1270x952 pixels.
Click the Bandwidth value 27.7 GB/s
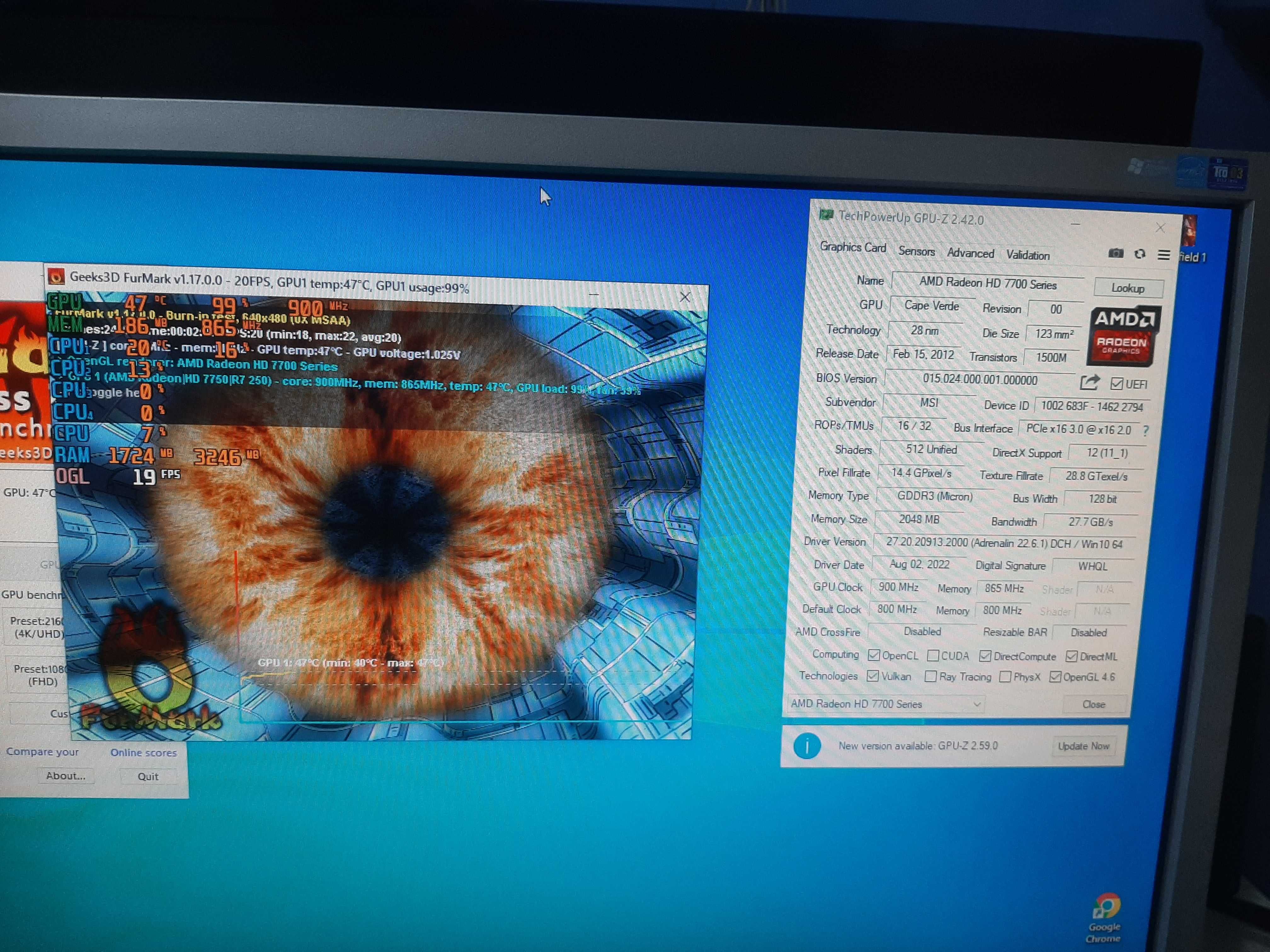pos(1090,522)
